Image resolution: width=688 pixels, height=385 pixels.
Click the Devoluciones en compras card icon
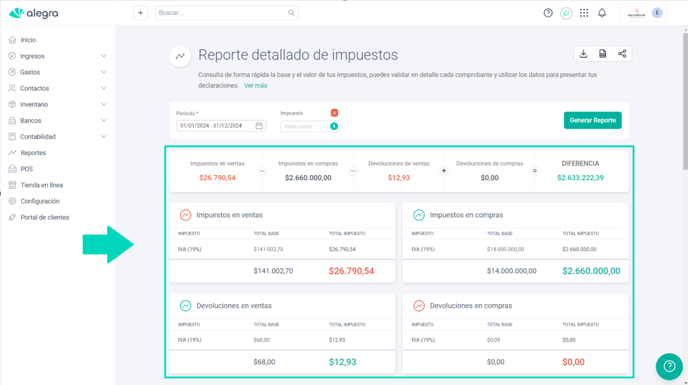click(x=419, y=306)
